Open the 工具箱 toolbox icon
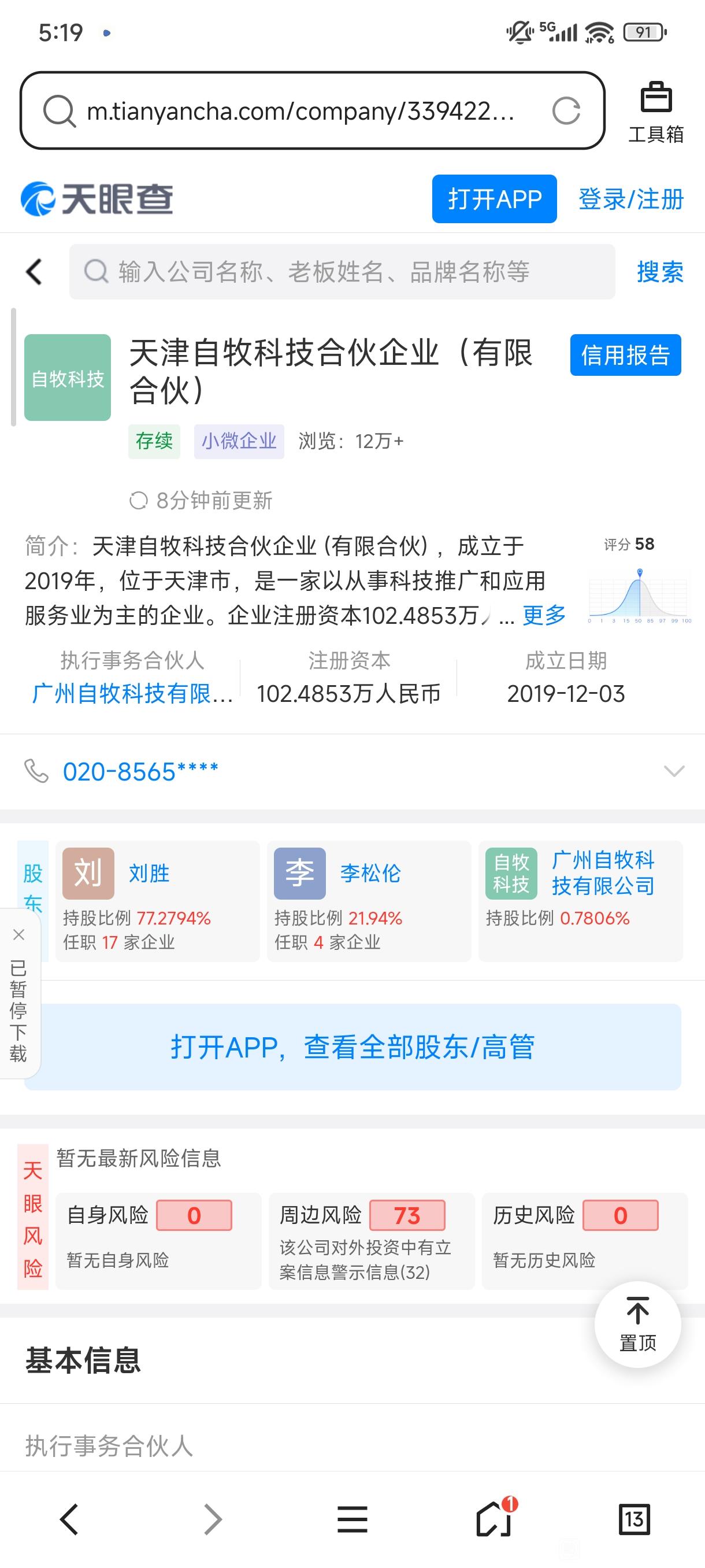This screenshot has width=705, height=1568. click(x=656, y=112)
